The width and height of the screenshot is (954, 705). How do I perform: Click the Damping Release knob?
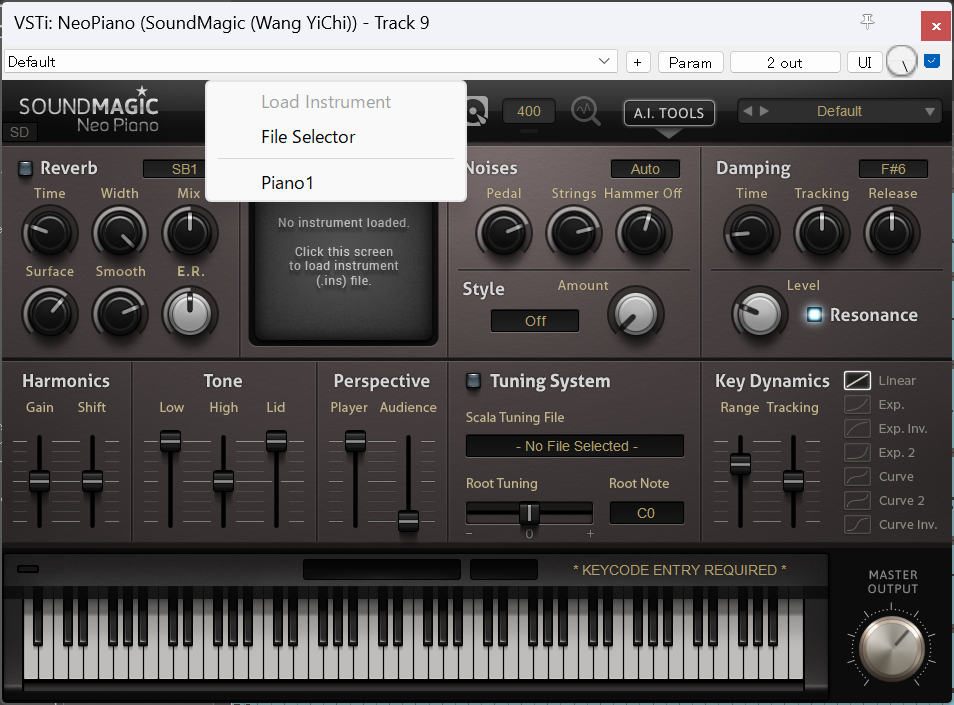point(892,232)
